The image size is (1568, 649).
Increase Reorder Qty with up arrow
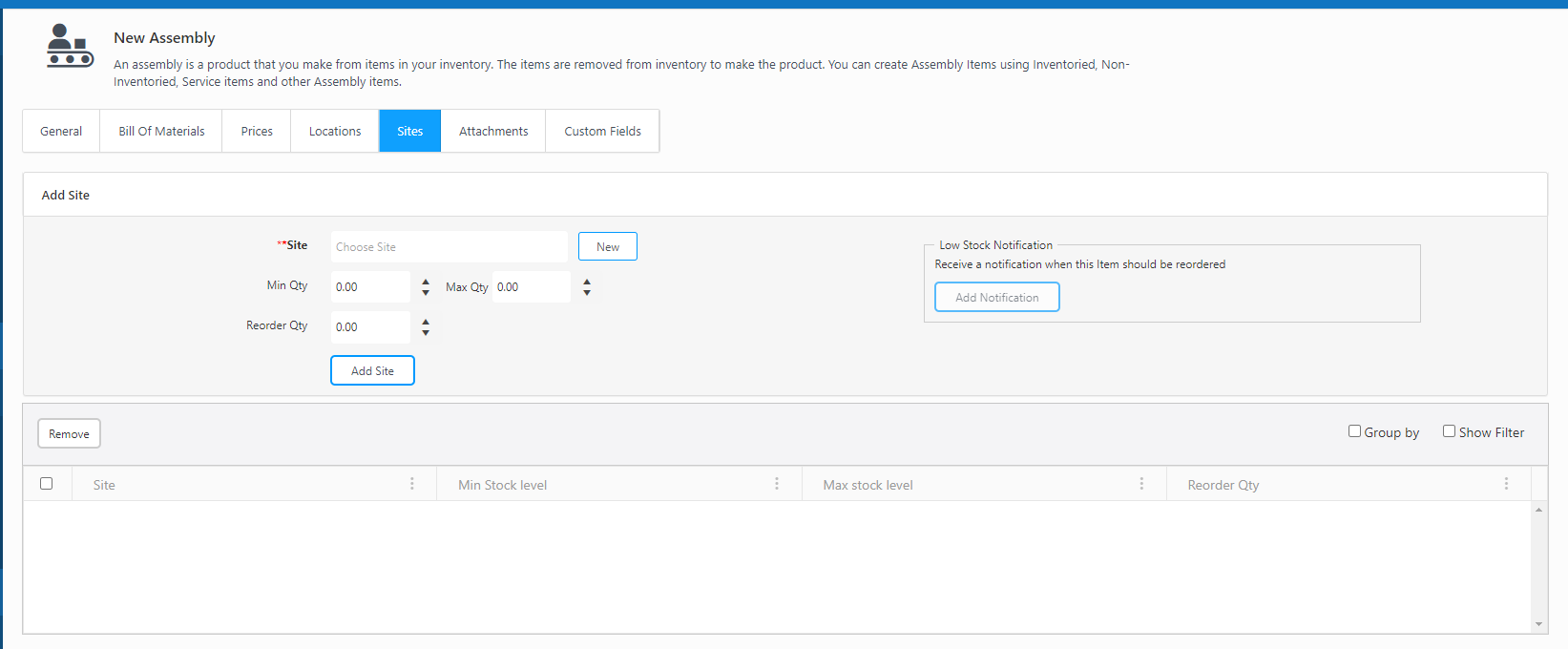[426, 322]
